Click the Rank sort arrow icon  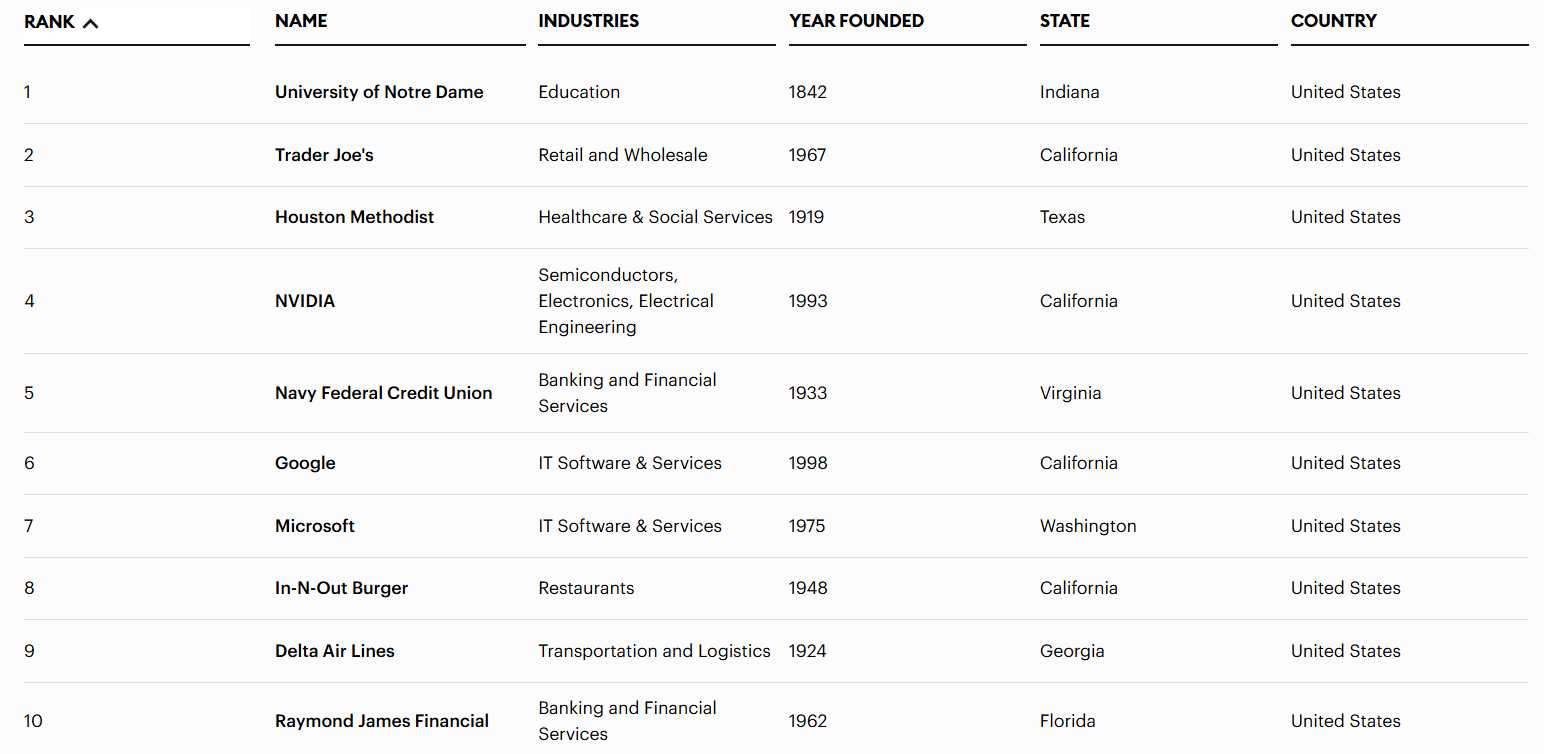pos(90,23)
